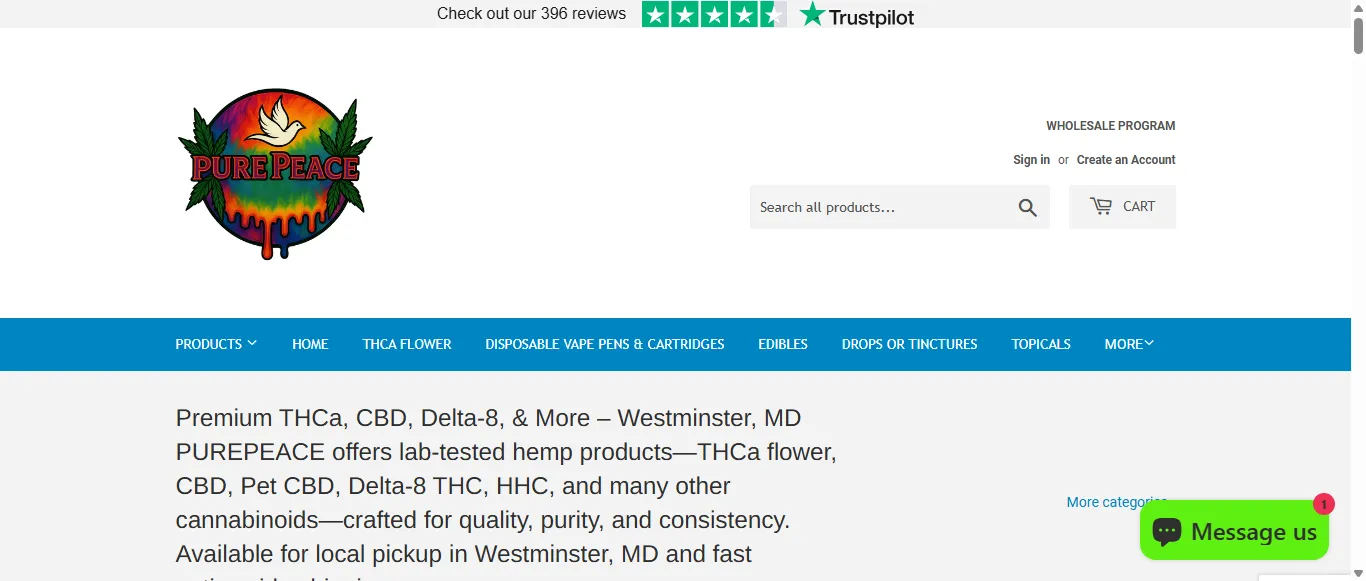Click the Trustpilot star rating graphic
The image size is (1366, 581).
[x=713, y=14]
